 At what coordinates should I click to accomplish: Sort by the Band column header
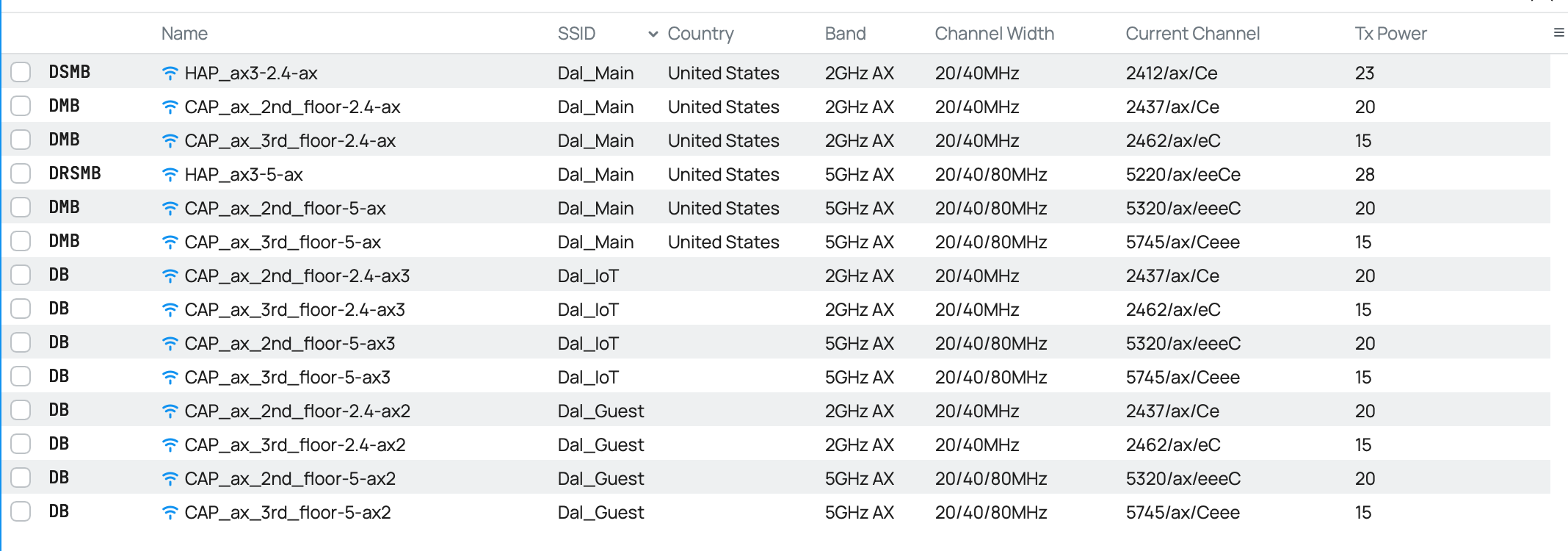[x=845, y=34]
